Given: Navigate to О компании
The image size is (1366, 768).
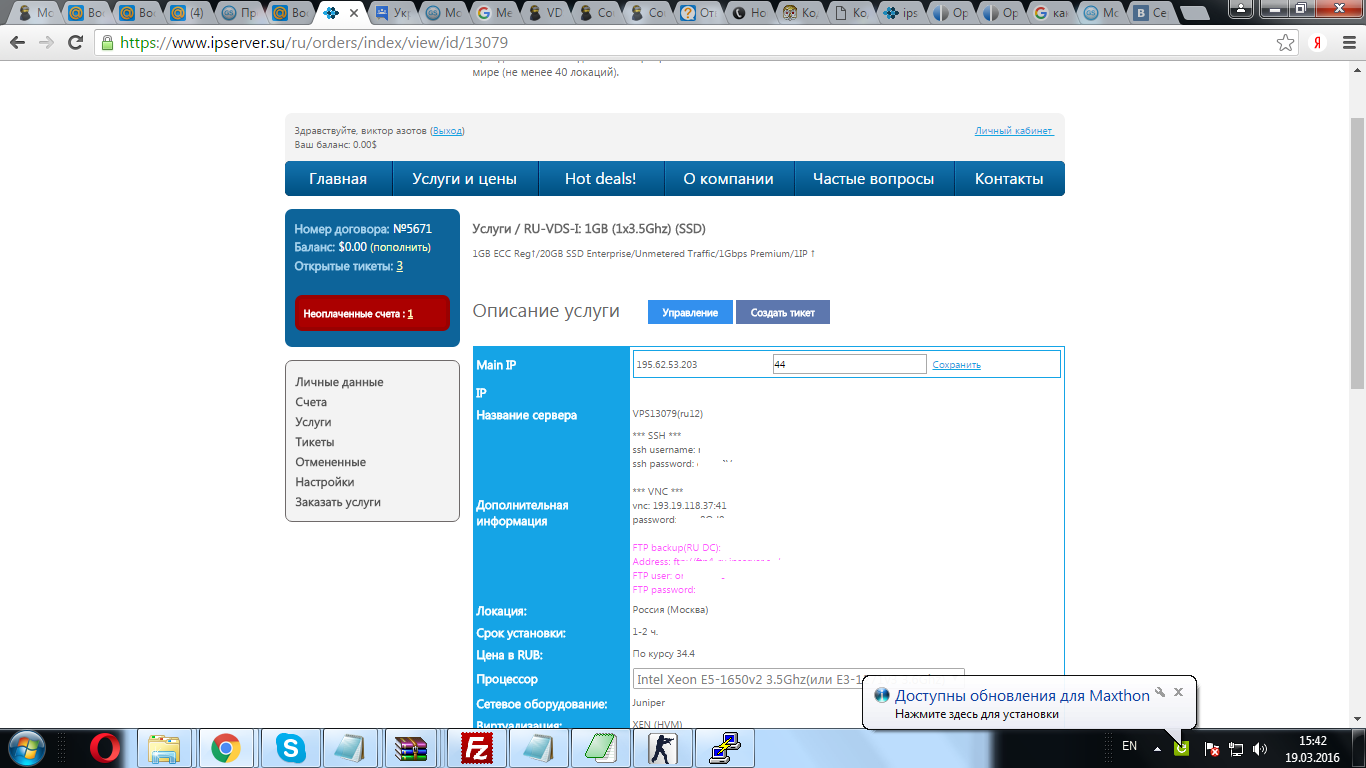Looking at the screenshot, I should click(x=728, y=179).
